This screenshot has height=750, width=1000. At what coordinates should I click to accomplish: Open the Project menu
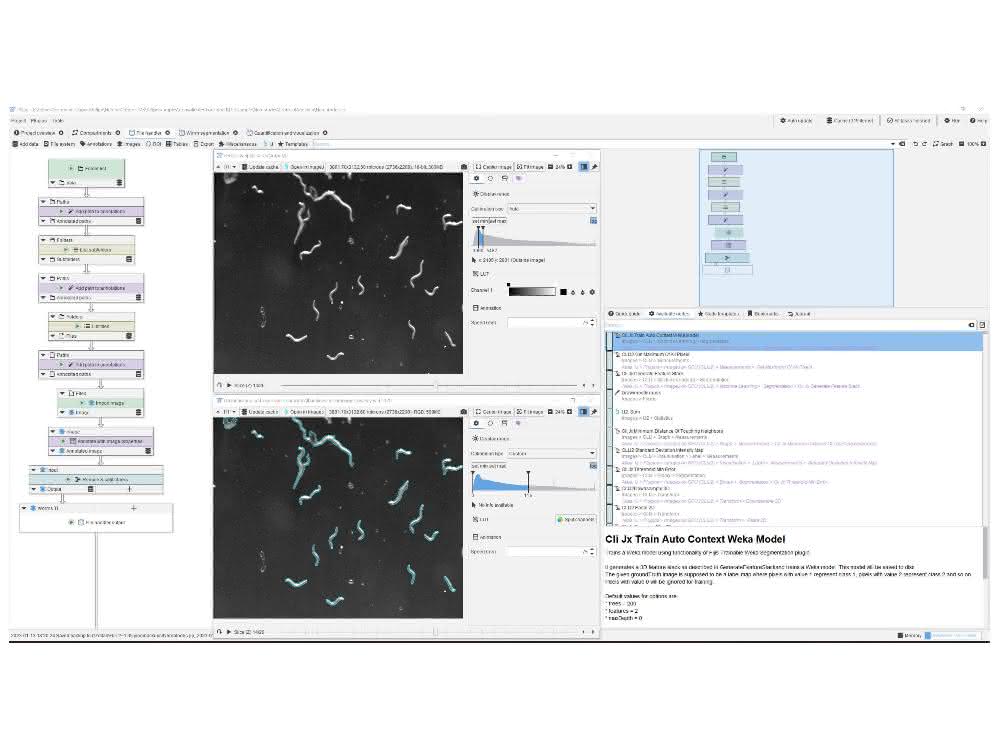18,121
